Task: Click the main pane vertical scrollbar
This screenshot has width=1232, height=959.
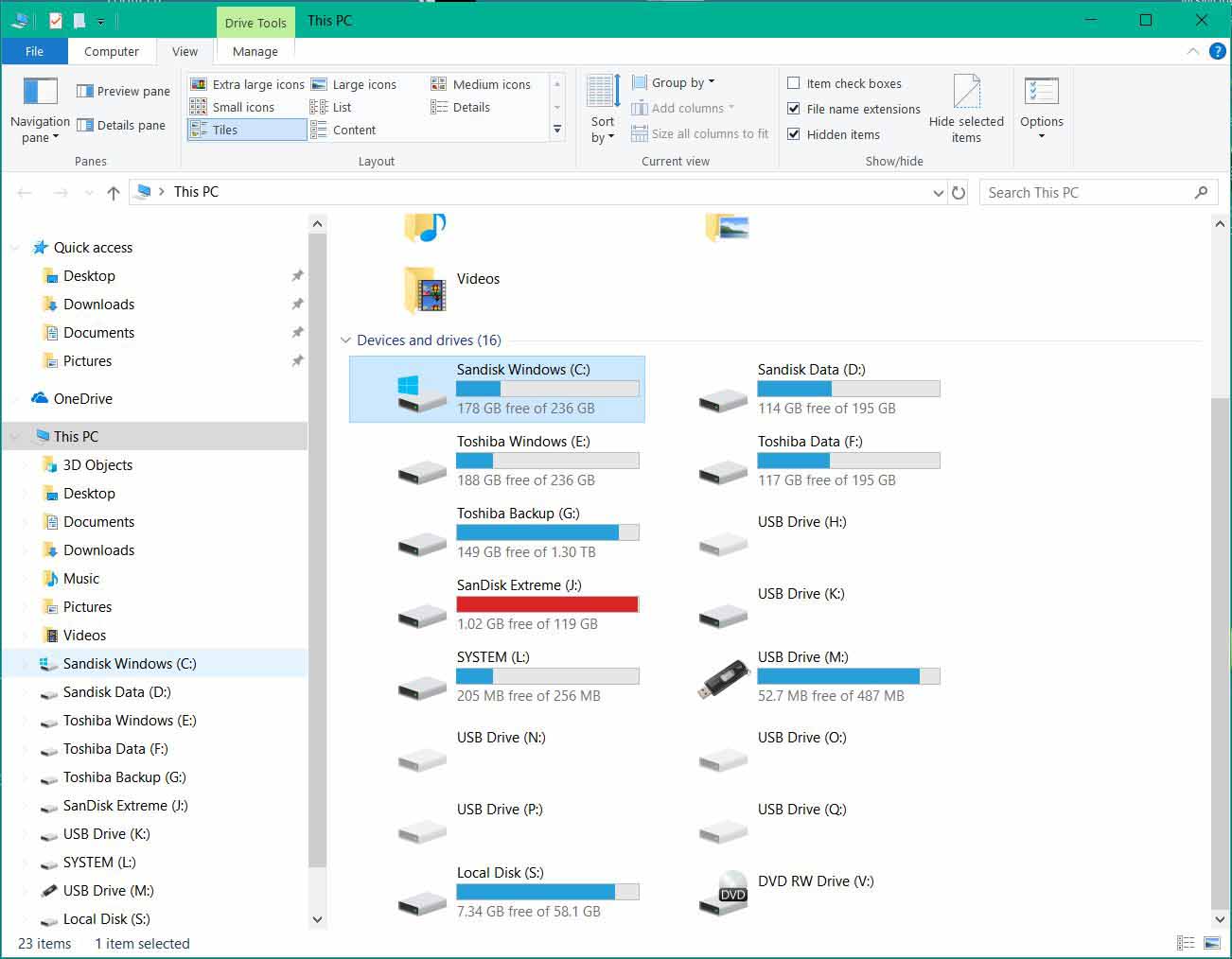Action: click(1220, 653)
